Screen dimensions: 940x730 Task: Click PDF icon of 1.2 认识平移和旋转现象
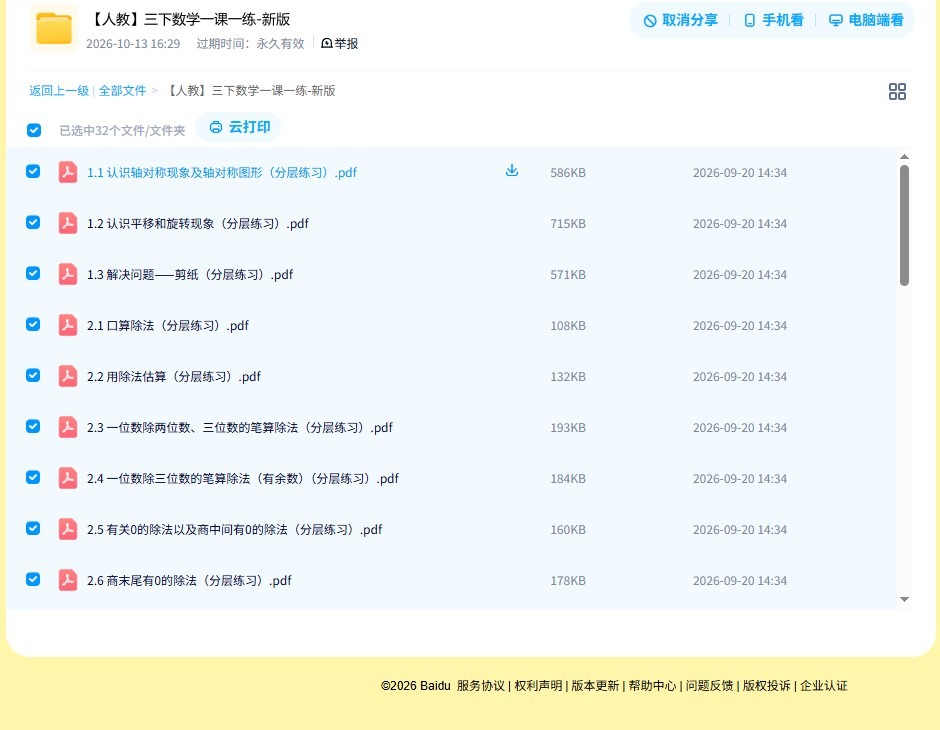(x=68, y=223)
